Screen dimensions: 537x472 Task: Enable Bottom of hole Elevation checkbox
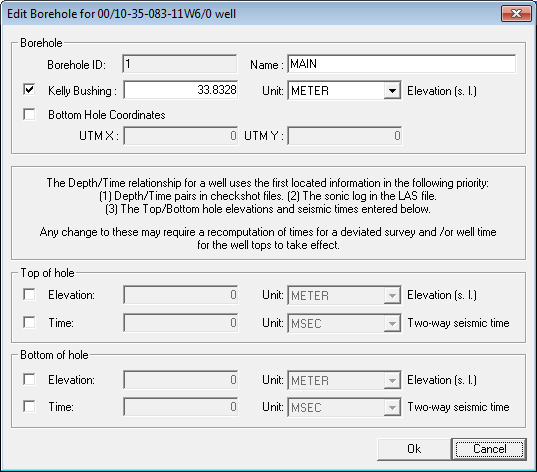click(29, 379)
